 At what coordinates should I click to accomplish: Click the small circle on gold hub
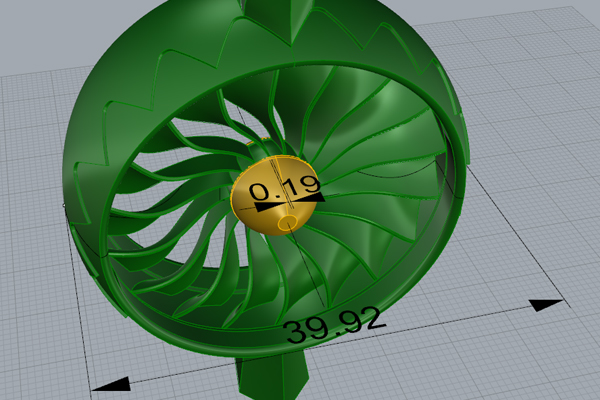(288, 223)
